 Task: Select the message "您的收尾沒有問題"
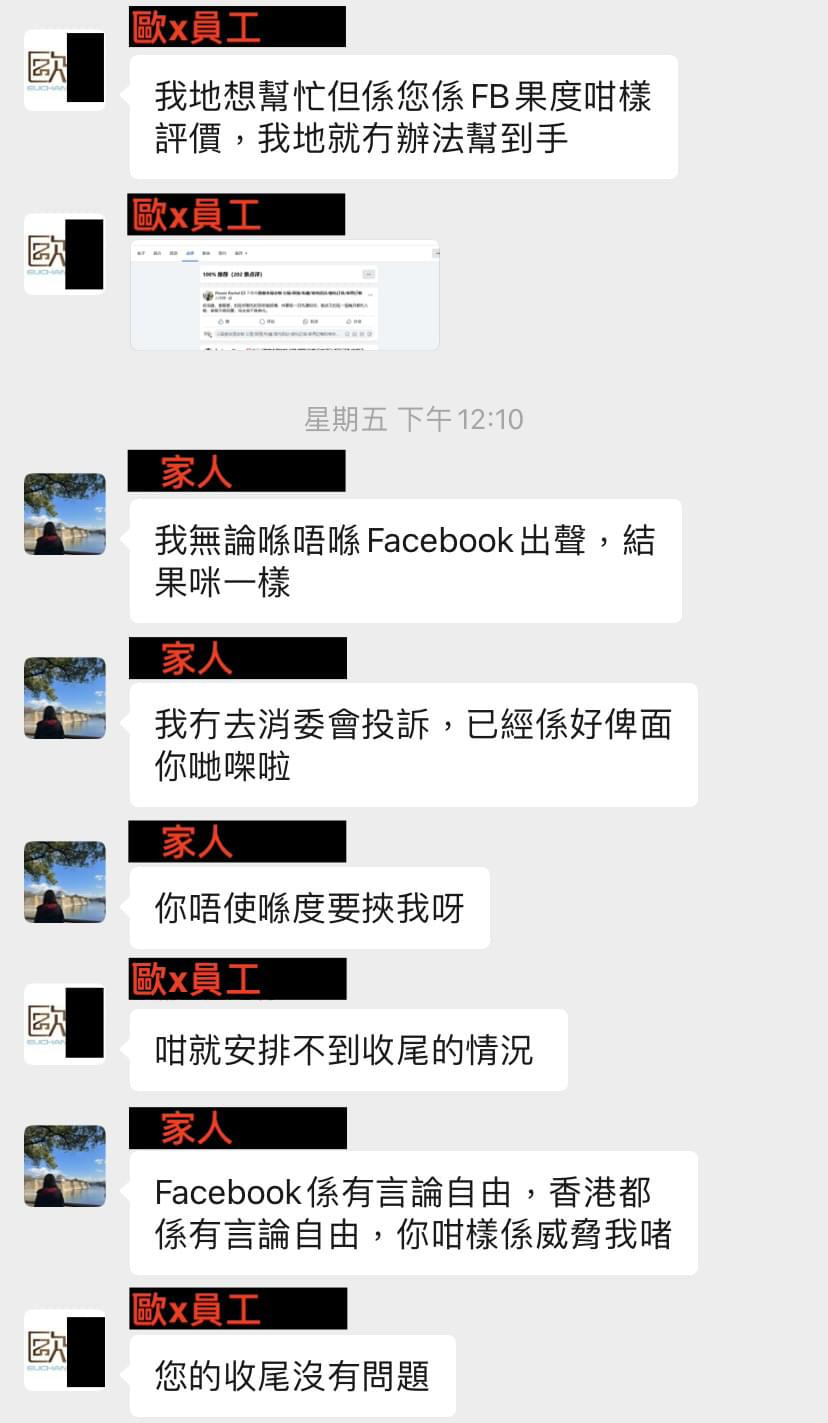pyautogui.click(x=293, y=1376)
